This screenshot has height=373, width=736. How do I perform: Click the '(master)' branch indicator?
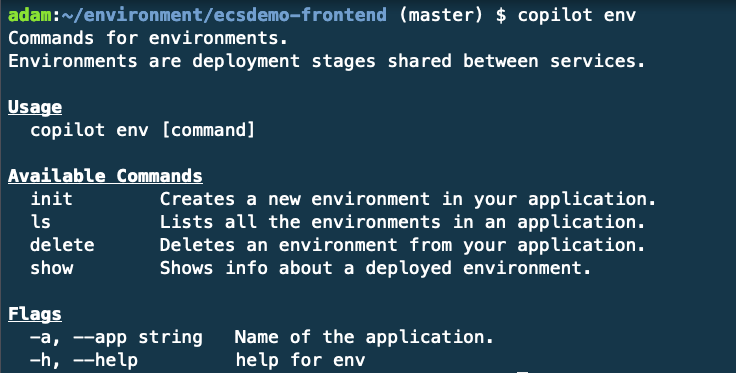441,15
